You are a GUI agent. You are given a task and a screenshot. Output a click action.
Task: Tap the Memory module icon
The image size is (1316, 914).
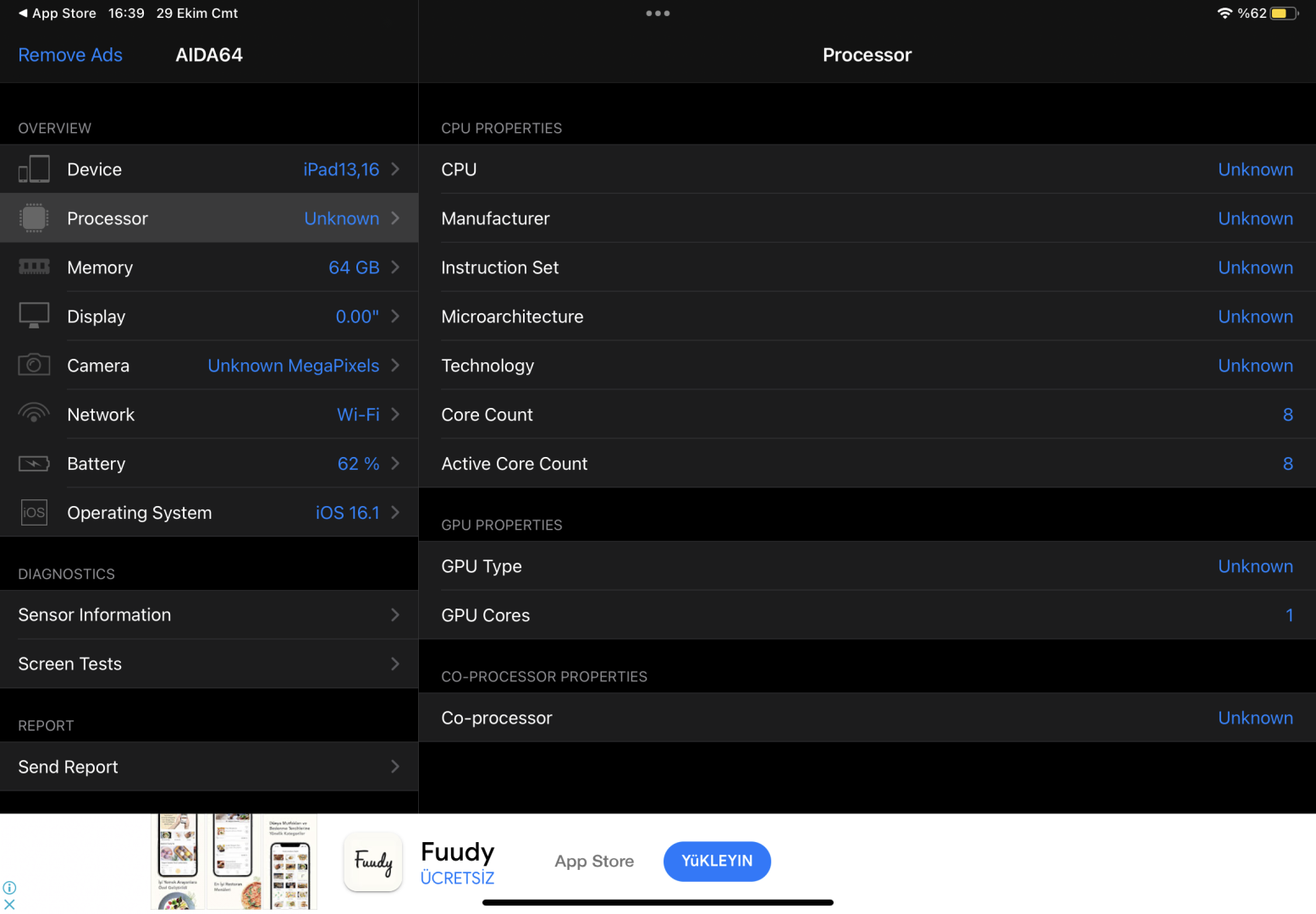click(34, 267)
